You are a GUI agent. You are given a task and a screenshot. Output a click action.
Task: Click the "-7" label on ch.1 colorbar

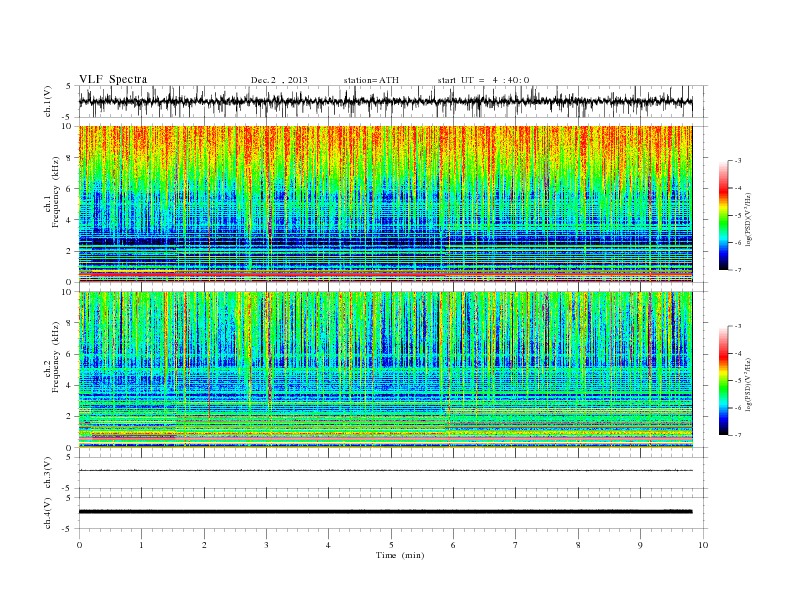[738, 270]
